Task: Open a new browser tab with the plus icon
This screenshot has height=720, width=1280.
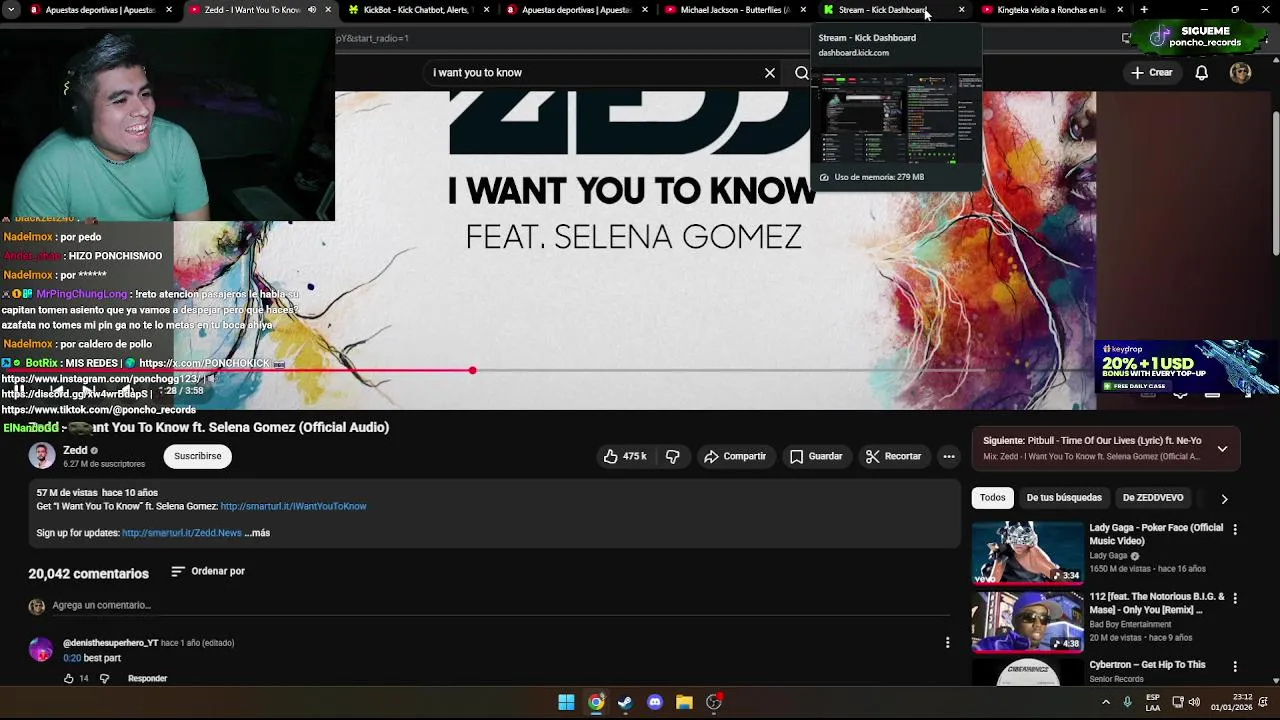Action: pyautogui.click(x=1144, y=10)
